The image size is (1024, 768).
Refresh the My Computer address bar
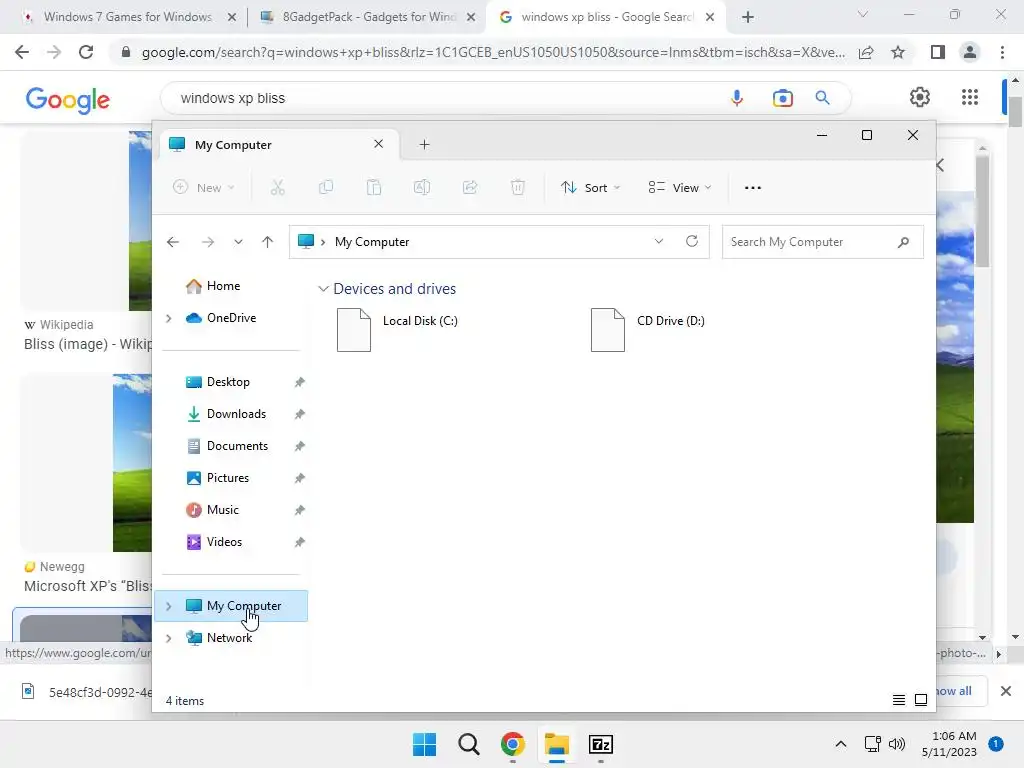pyautogui.click(x=692, y=242)
